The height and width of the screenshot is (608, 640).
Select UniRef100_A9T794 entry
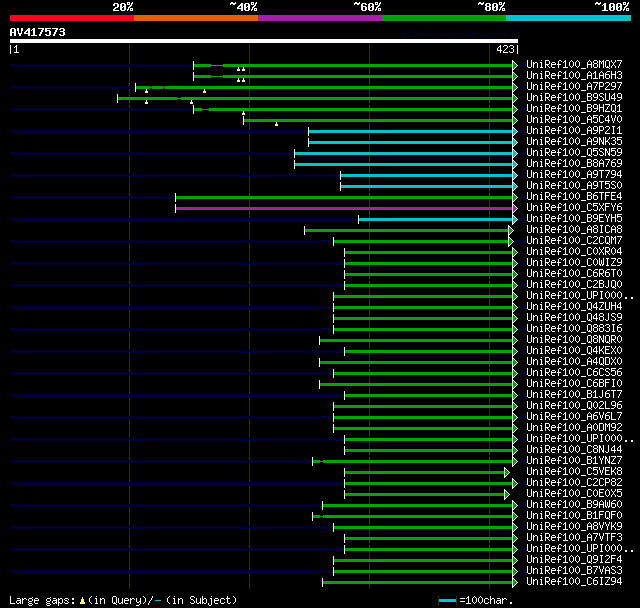point(574,175)
